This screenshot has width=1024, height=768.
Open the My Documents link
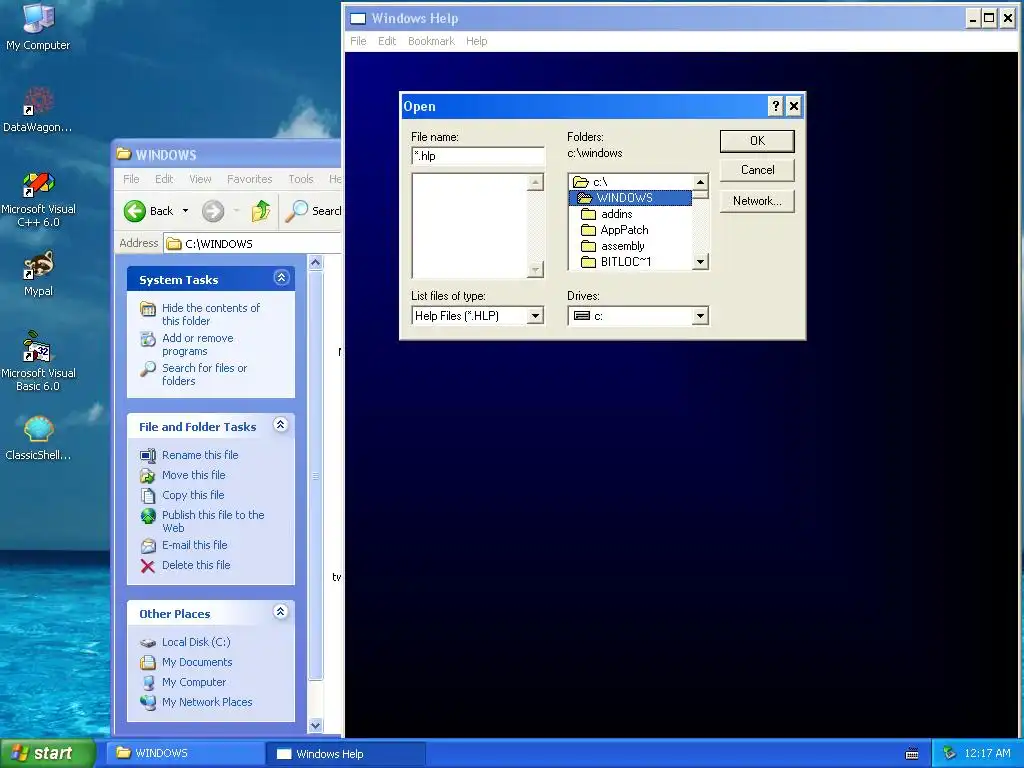[197, 662]
